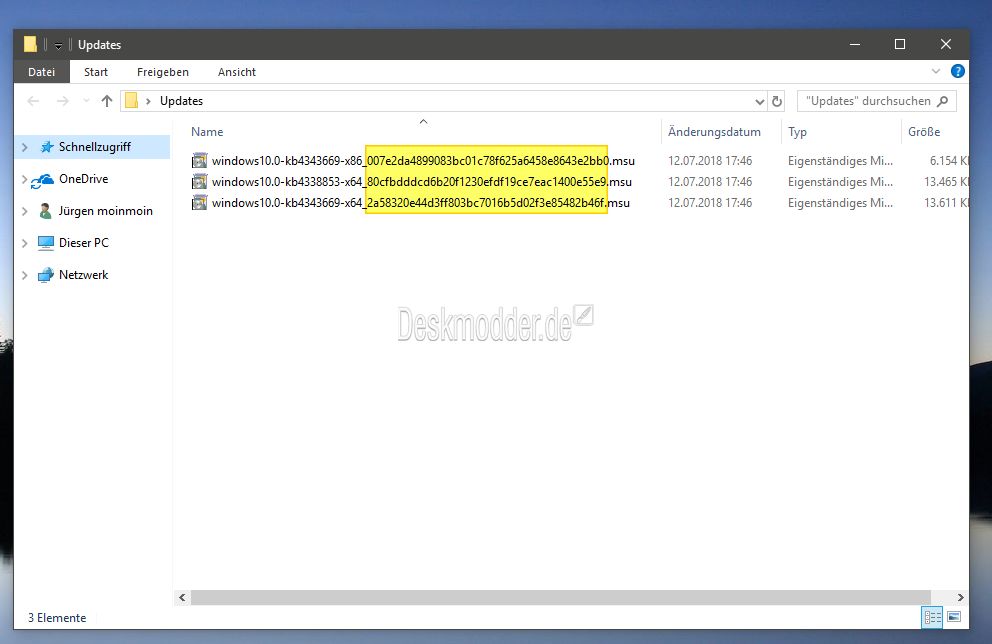The height and width of the screenshot is (644, 992).
Task: Select Dieser PC in navigation pane
Action: click(84, 243)
